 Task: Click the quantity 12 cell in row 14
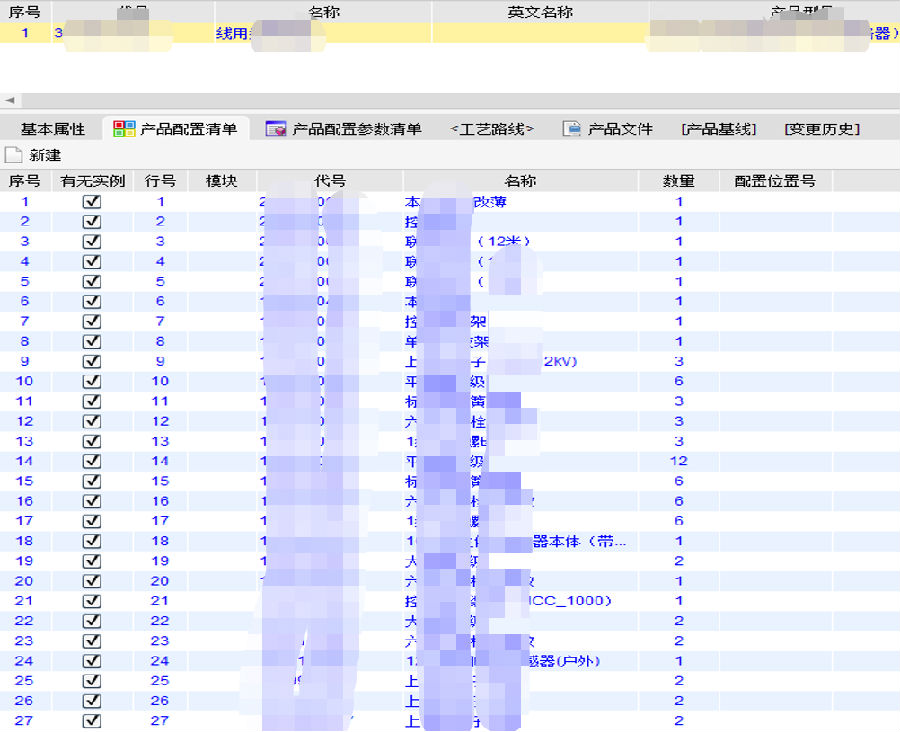click(x=679, y=461)
